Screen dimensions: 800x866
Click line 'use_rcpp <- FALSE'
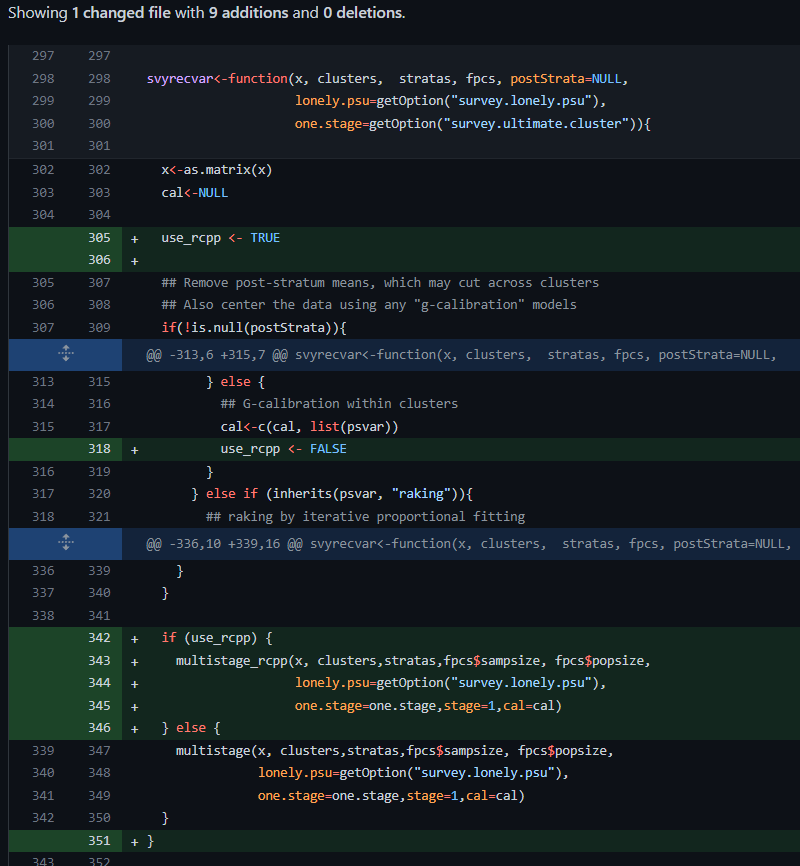point(283,449)
